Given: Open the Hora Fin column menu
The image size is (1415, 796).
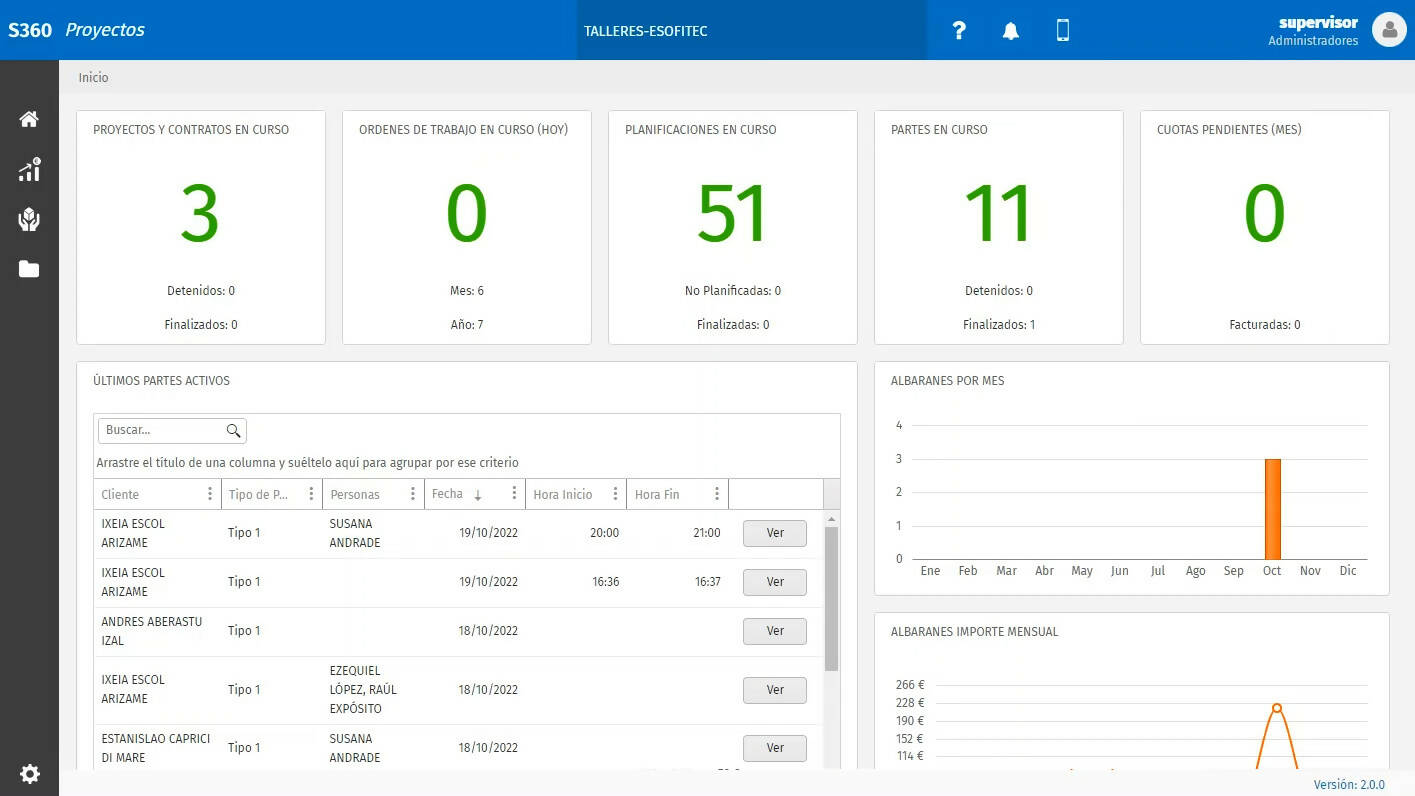Looking at the screenshot, I should click(x=717, y=494).
